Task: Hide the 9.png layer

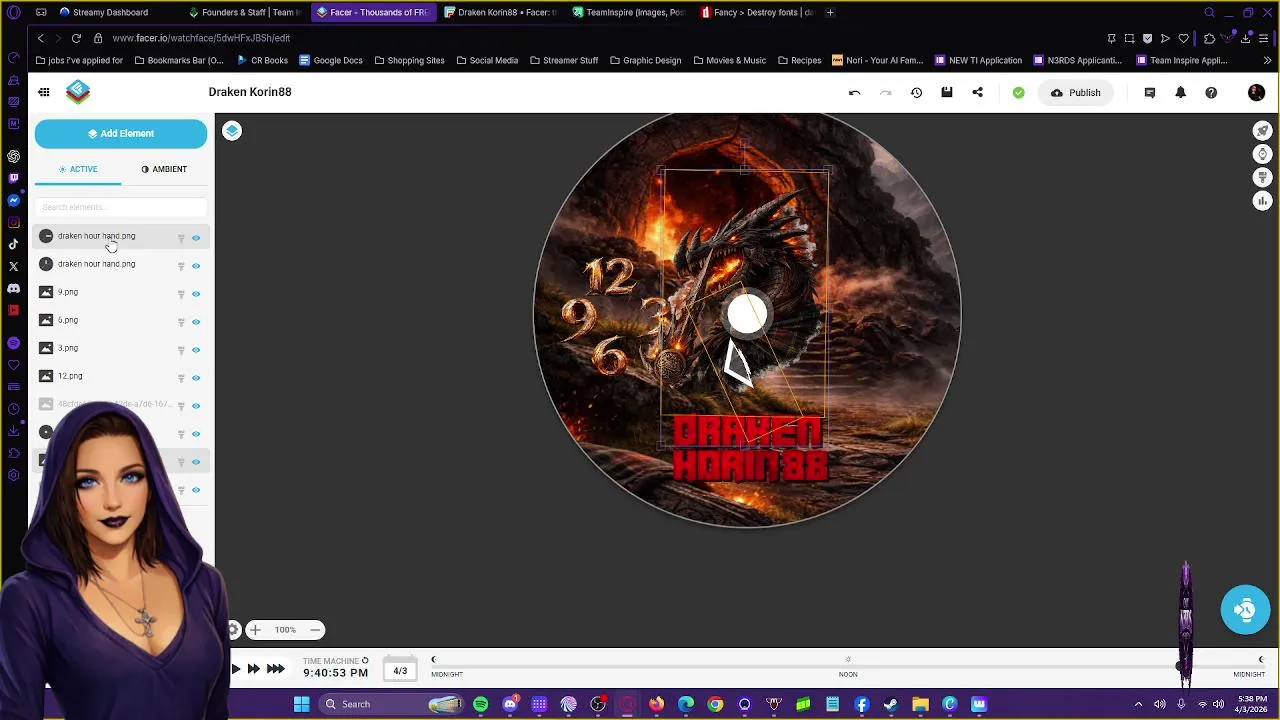Action: pos(196,294)
